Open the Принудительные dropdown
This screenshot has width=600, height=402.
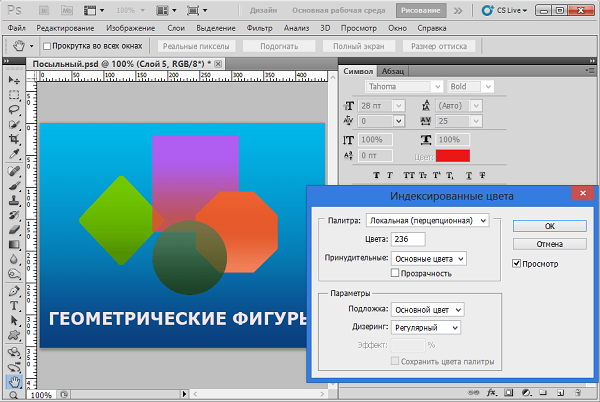[429, 259]
